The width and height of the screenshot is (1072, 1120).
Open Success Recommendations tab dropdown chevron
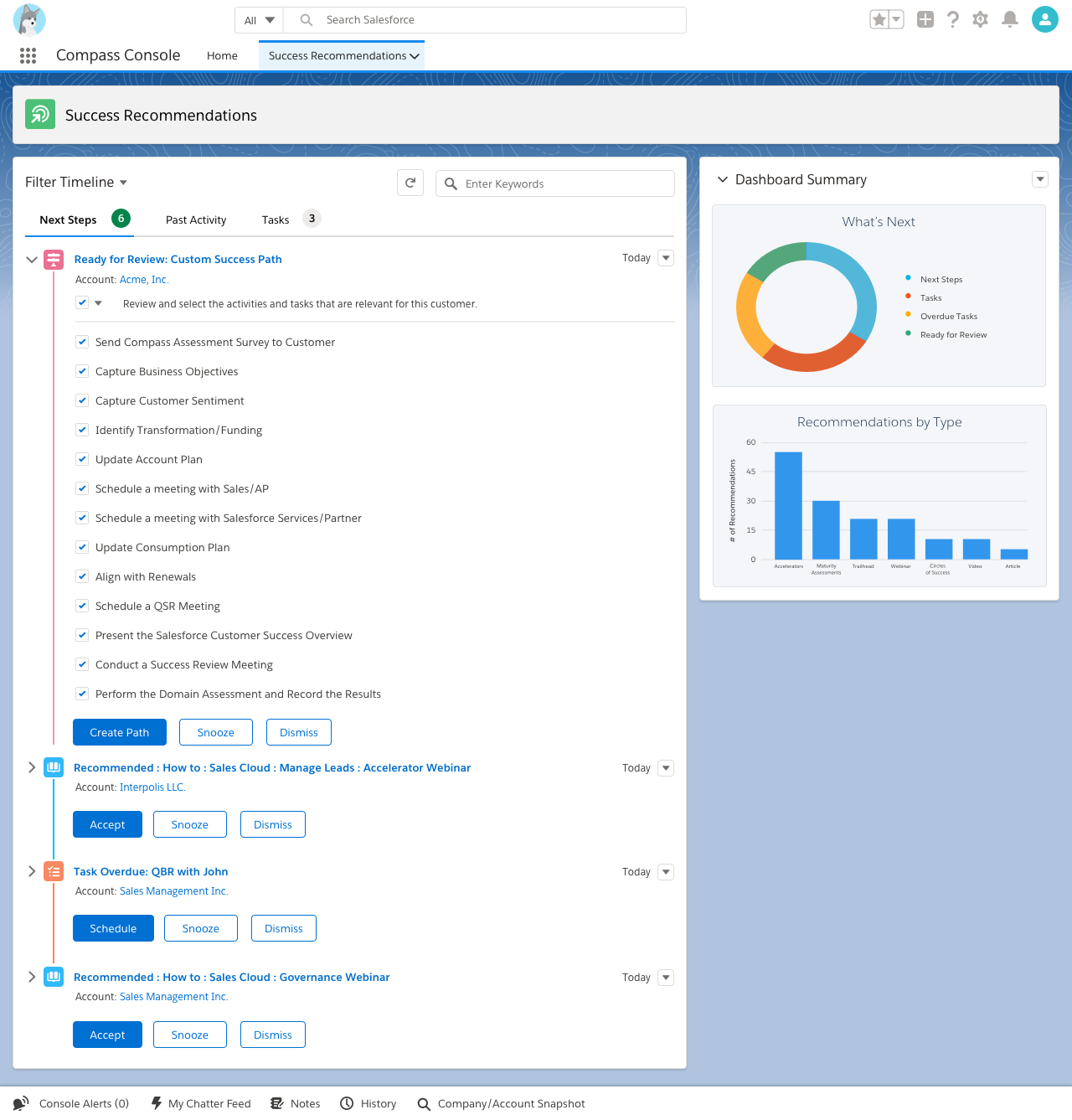tap(415, 56)
